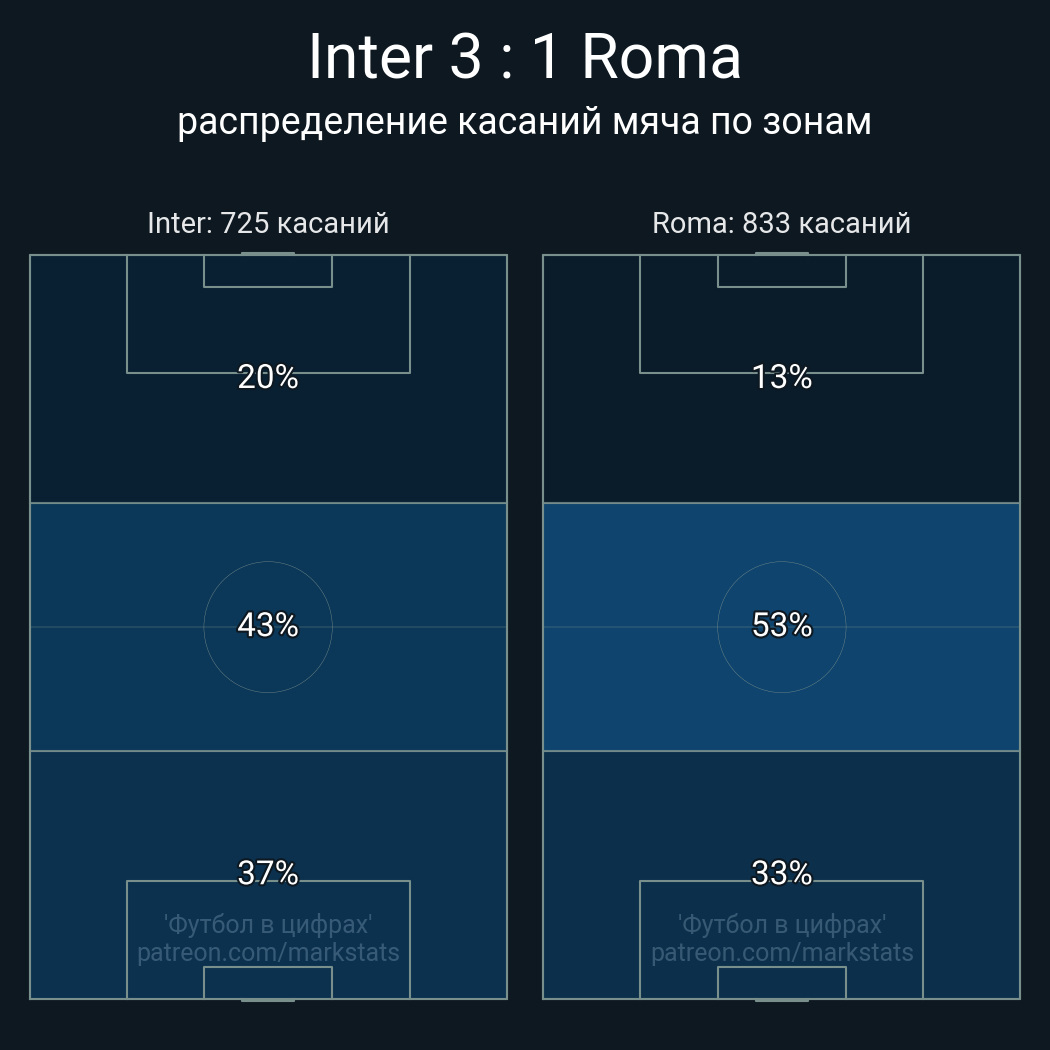Screen dimensions: 1050x1050
Task: Click Inter's 43% midfield zone value
Action: click(x=268, y=625)
